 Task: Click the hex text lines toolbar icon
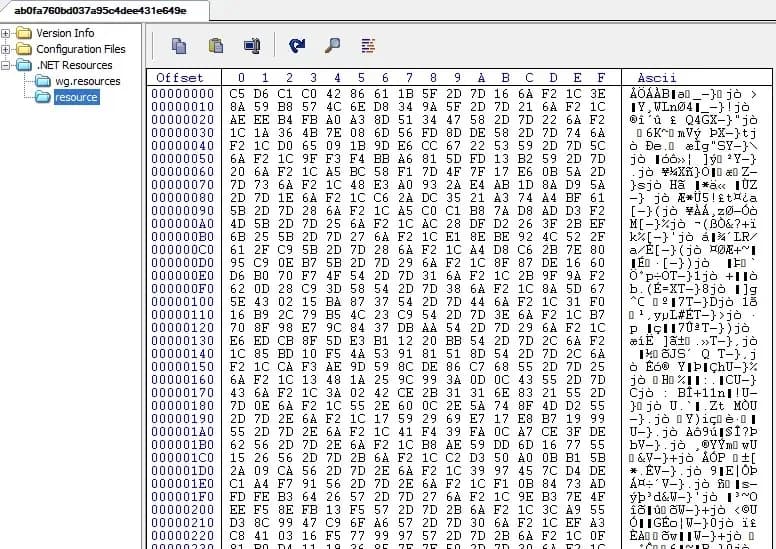[x=368, y=46]
